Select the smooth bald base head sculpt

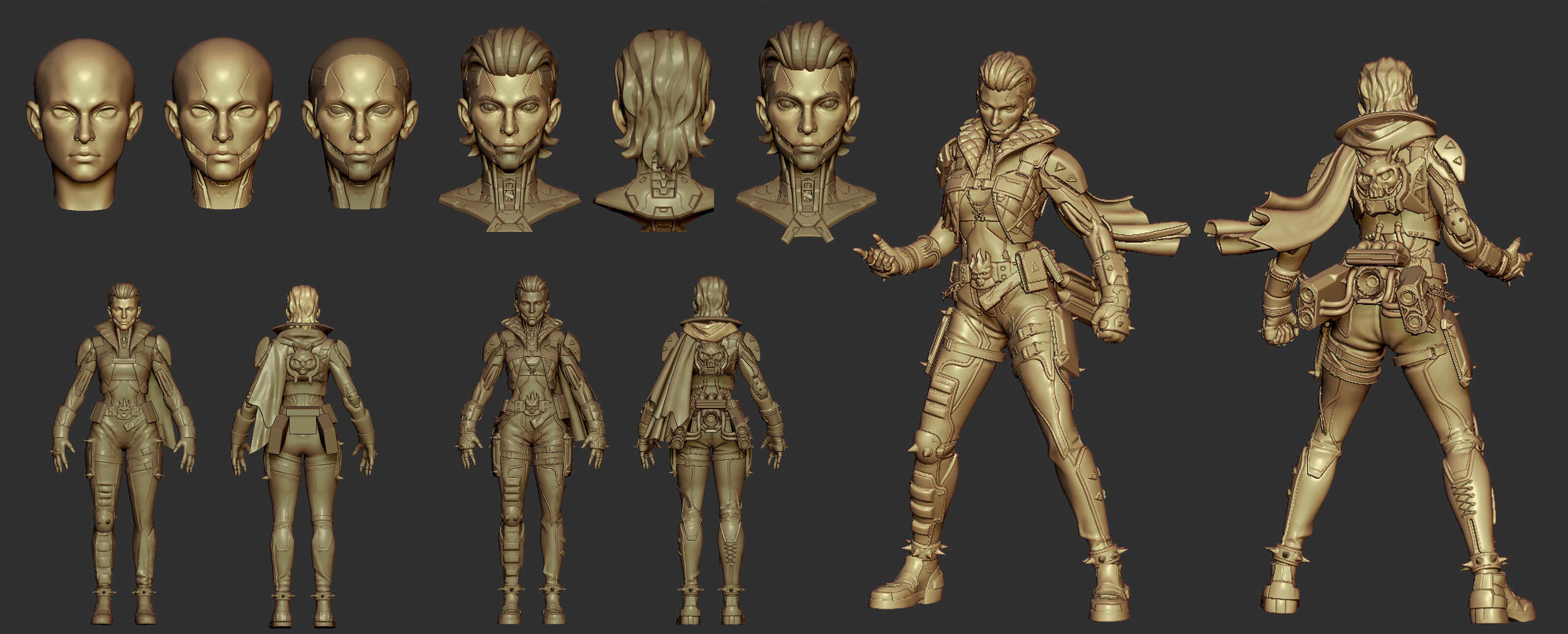[85, 125]
